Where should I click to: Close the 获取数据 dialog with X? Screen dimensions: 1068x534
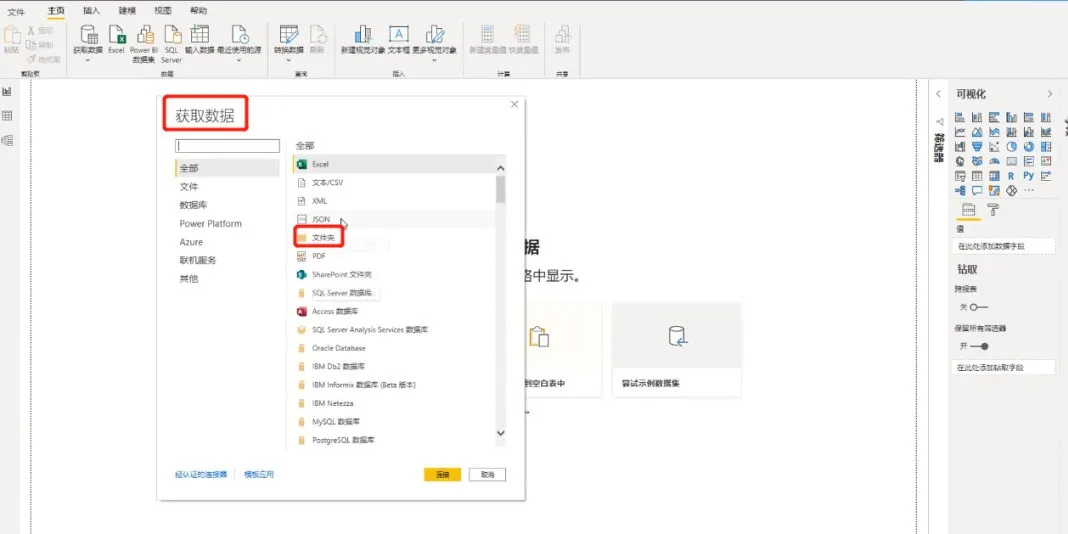(514, 104)
